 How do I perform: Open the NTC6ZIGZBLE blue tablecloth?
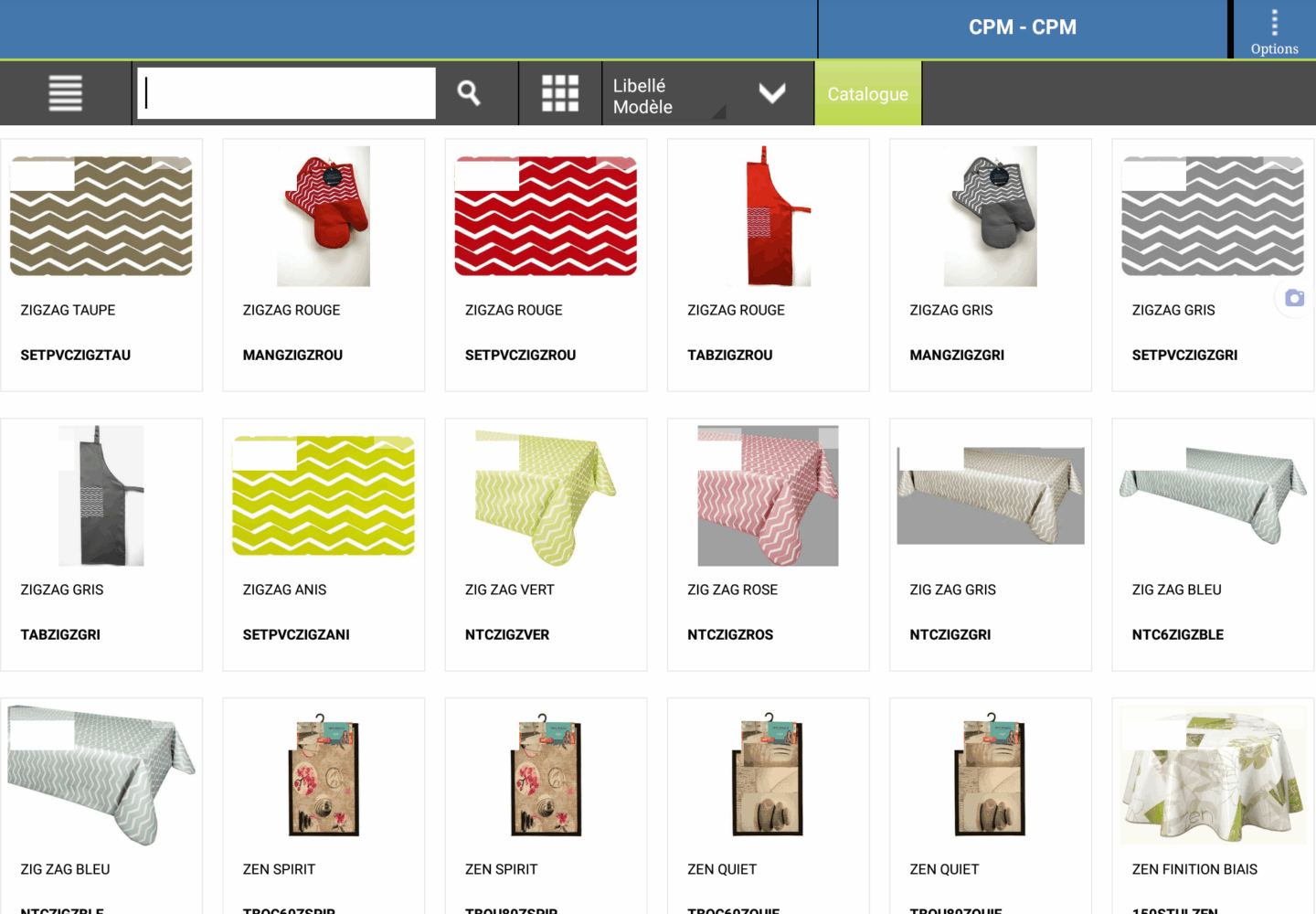pyautogui.click(x=1213, y=545)
